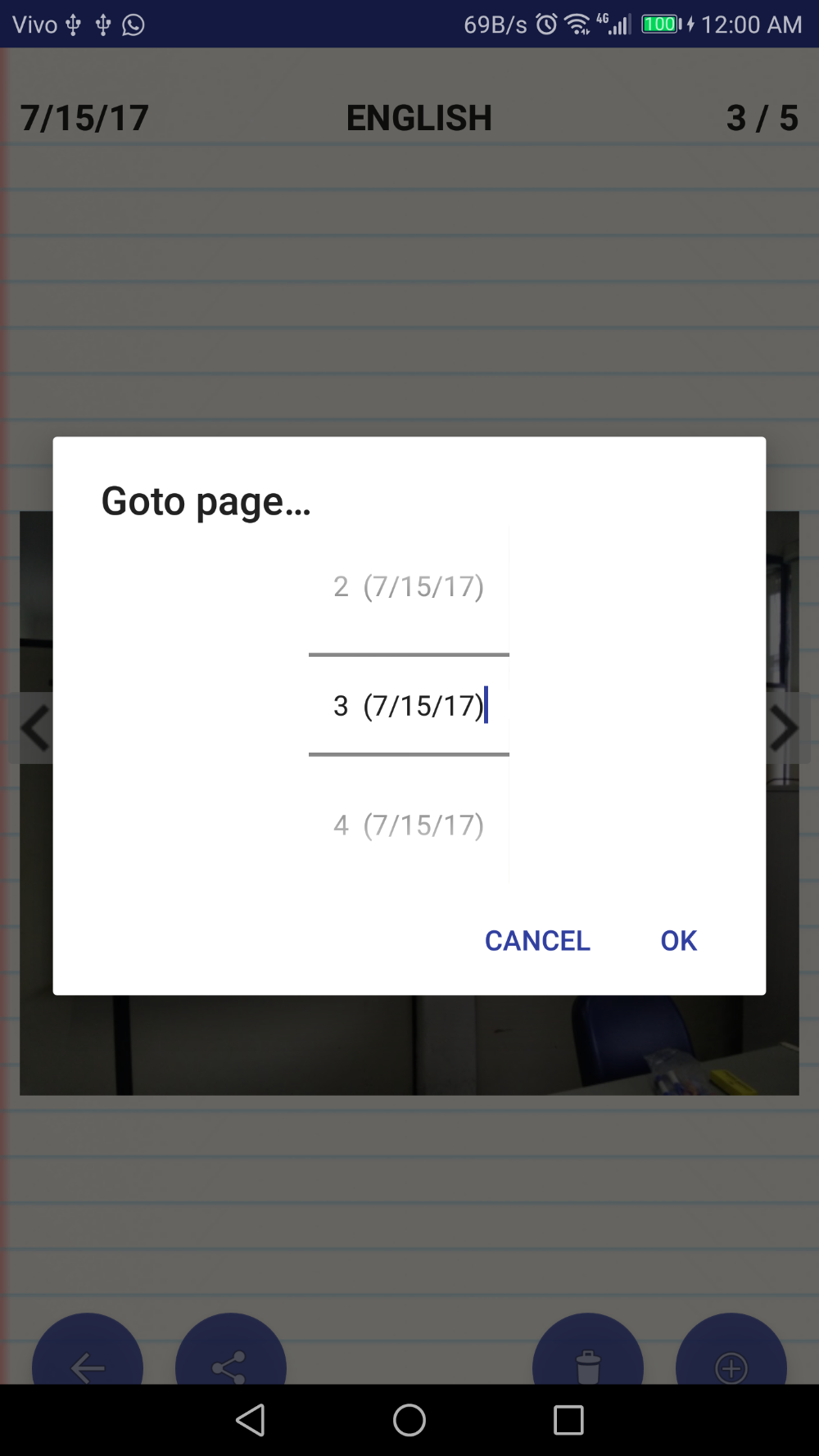Confirm with OK in Goto page dialog
The width and height of the screenshot is (819, 1456).
coord(679,941)
